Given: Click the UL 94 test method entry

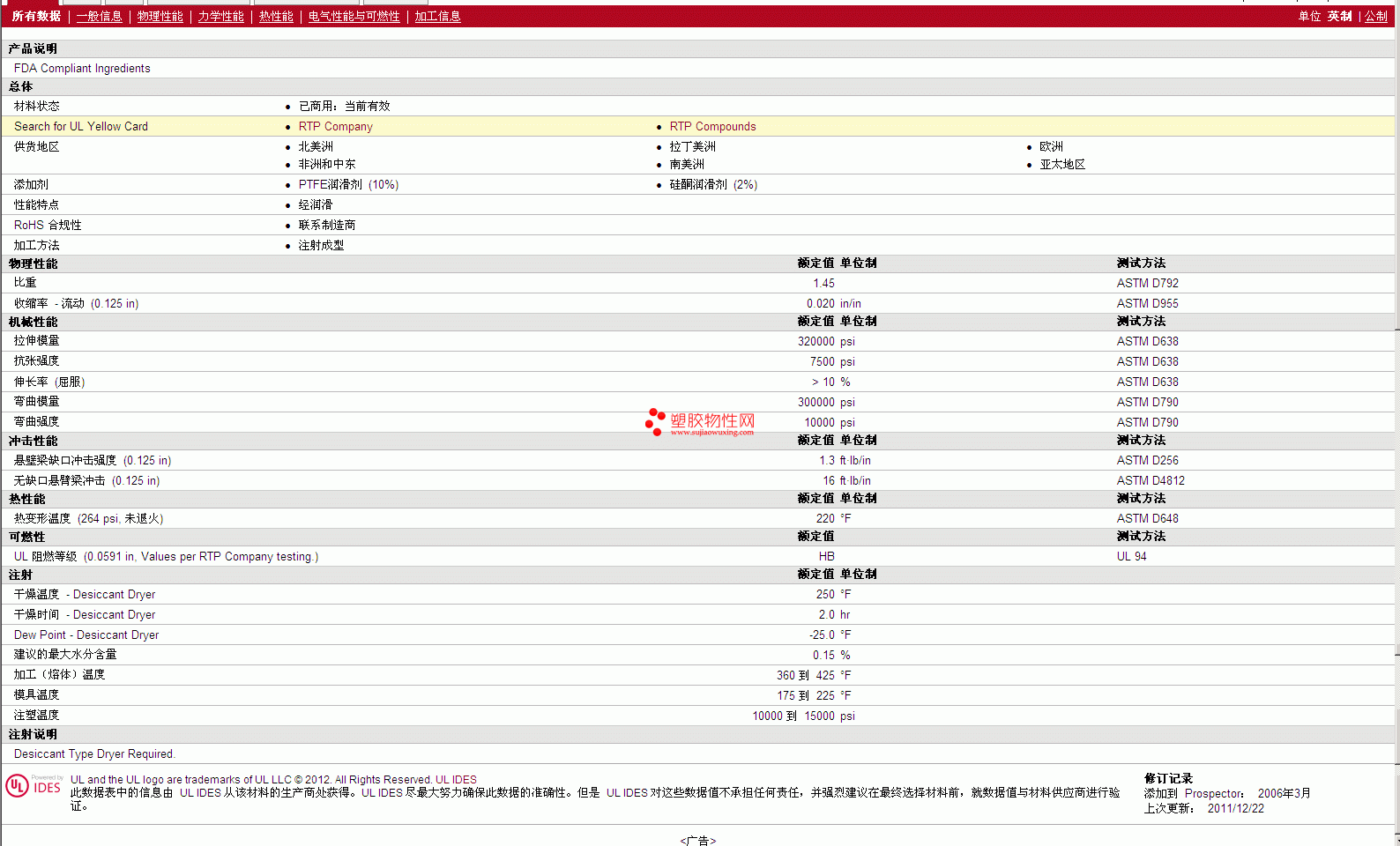Looking at the screenshot, I should [x=1131, y=556].
